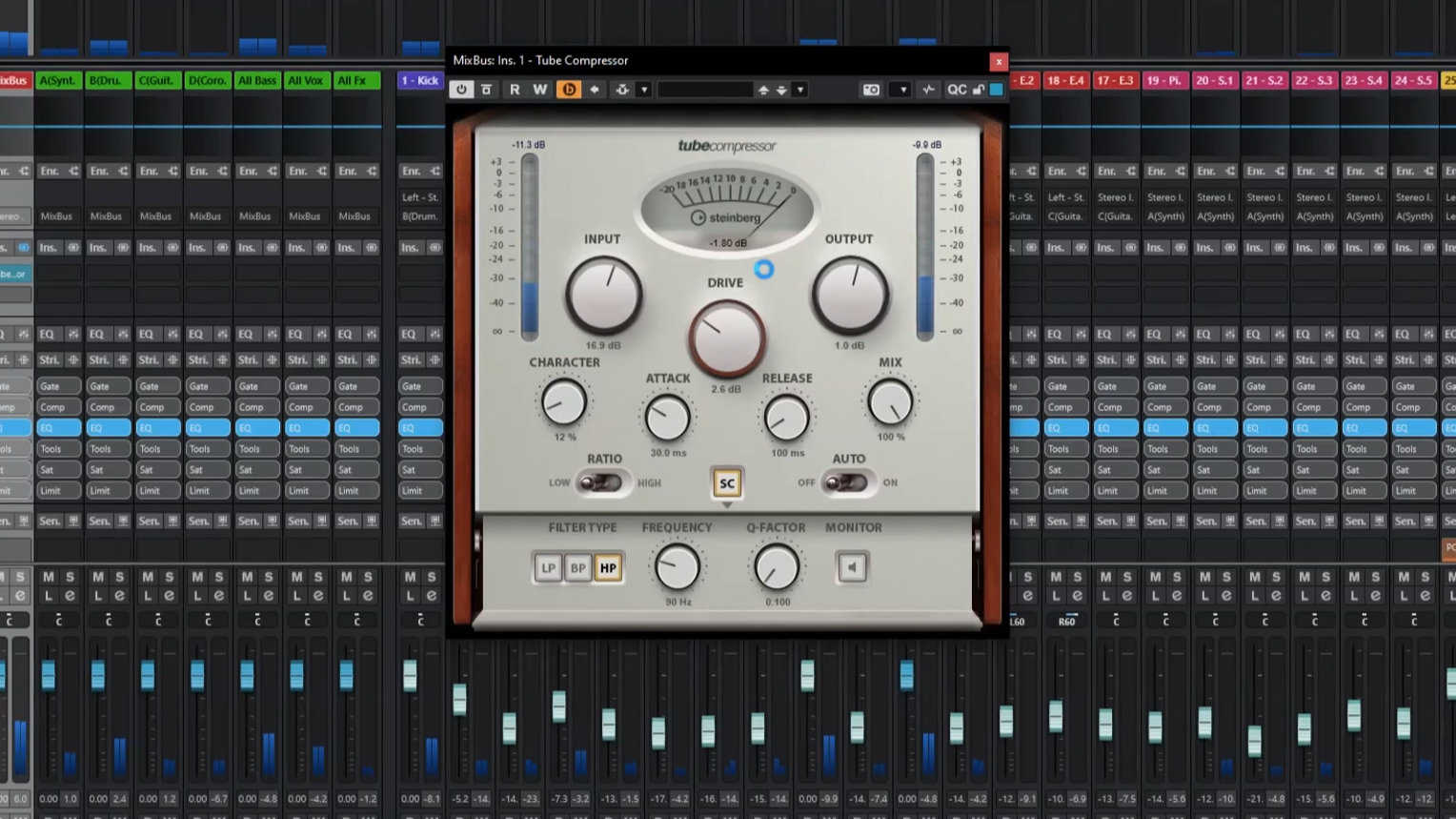Select the LP filter type
This screenshot has width=1456, height=819.
[548, 568]
